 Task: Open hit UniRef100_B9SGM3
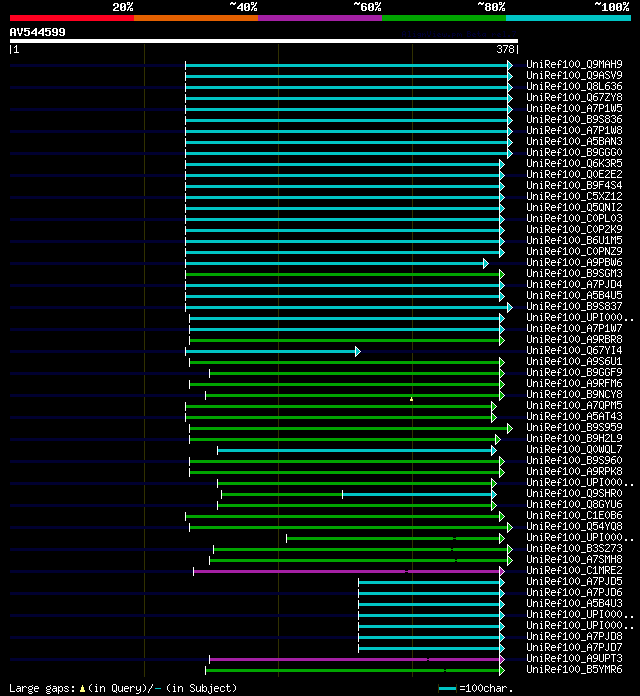coord(574,273)
